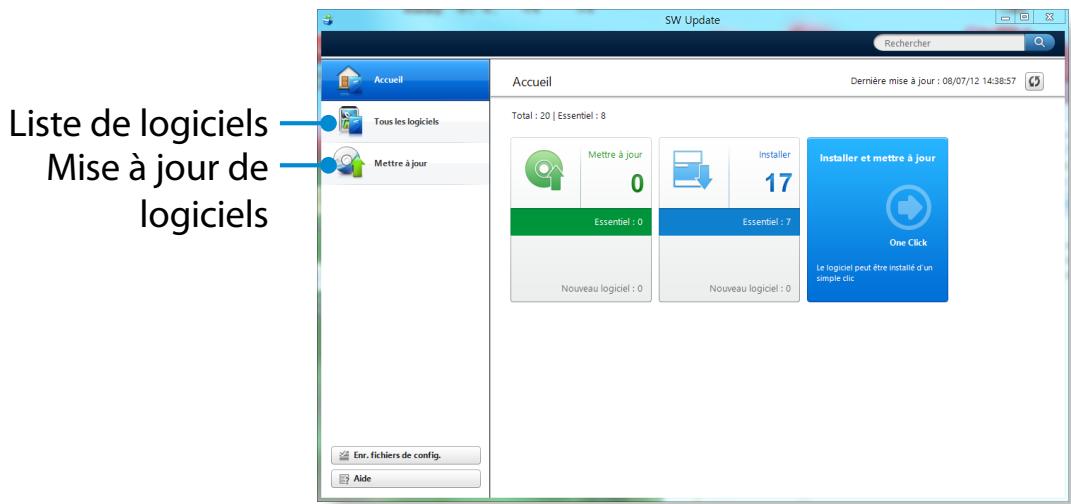Click the magnifier search icon
Viewport: 1071px width, 504px height.
pyautogui.click(x=1039, y=43)
